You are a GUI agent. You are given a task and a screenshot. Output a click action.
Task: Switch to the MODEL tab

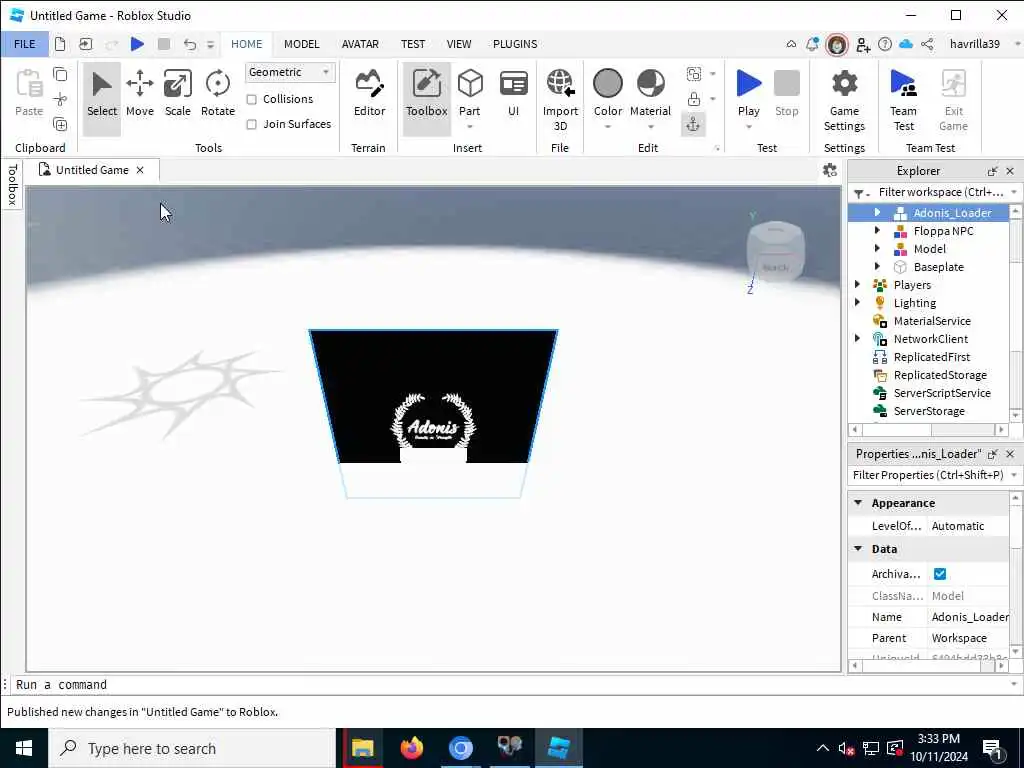point(302,44)
